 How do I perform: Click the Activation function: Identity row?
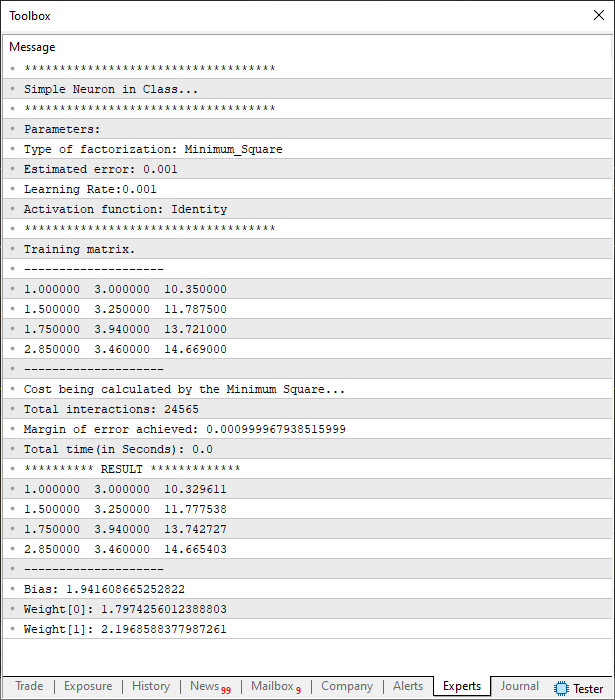click(x=125, y=209)
